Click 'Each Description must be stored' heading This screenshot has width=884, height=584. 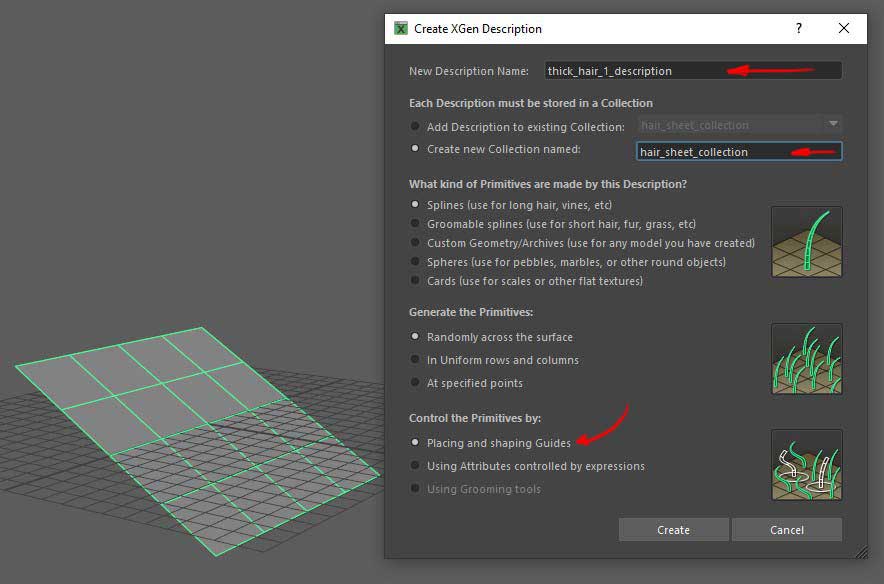click(x=531, y=103)
